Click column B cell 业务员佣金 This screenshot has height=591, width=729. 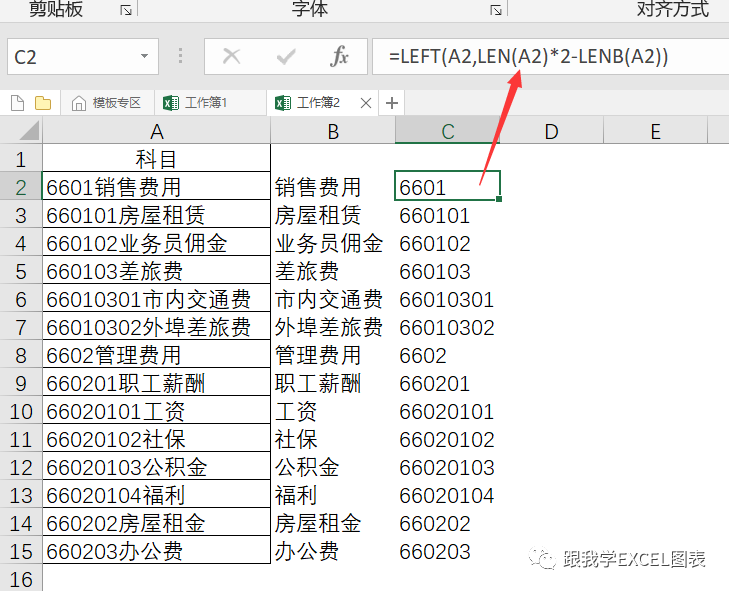tap(333, 242)
